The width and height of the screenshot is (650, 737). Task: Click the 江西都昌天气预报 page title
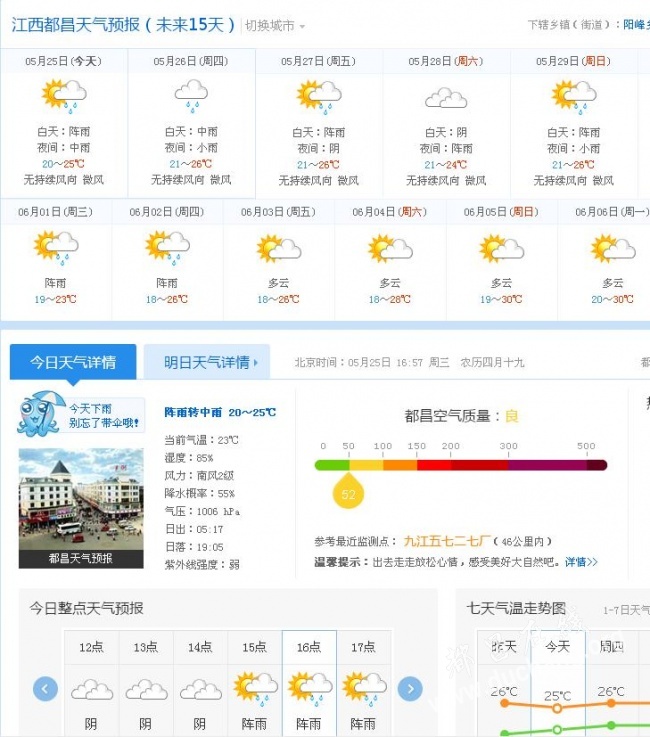click(x=123, y=24)
